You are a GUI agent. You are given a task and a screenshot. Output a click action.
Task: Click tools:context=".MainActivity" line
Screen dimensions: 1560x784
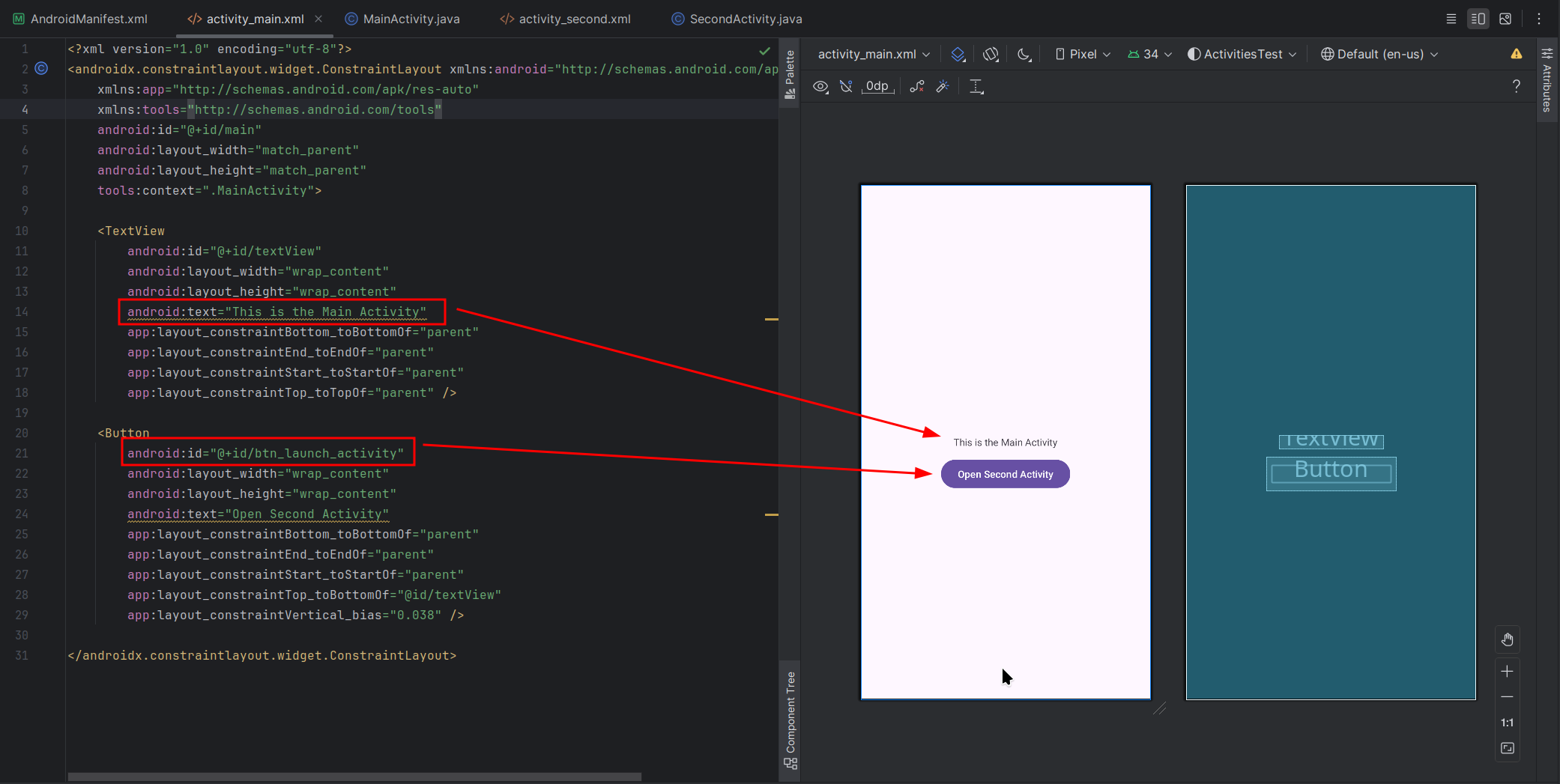tap(209, 190)
